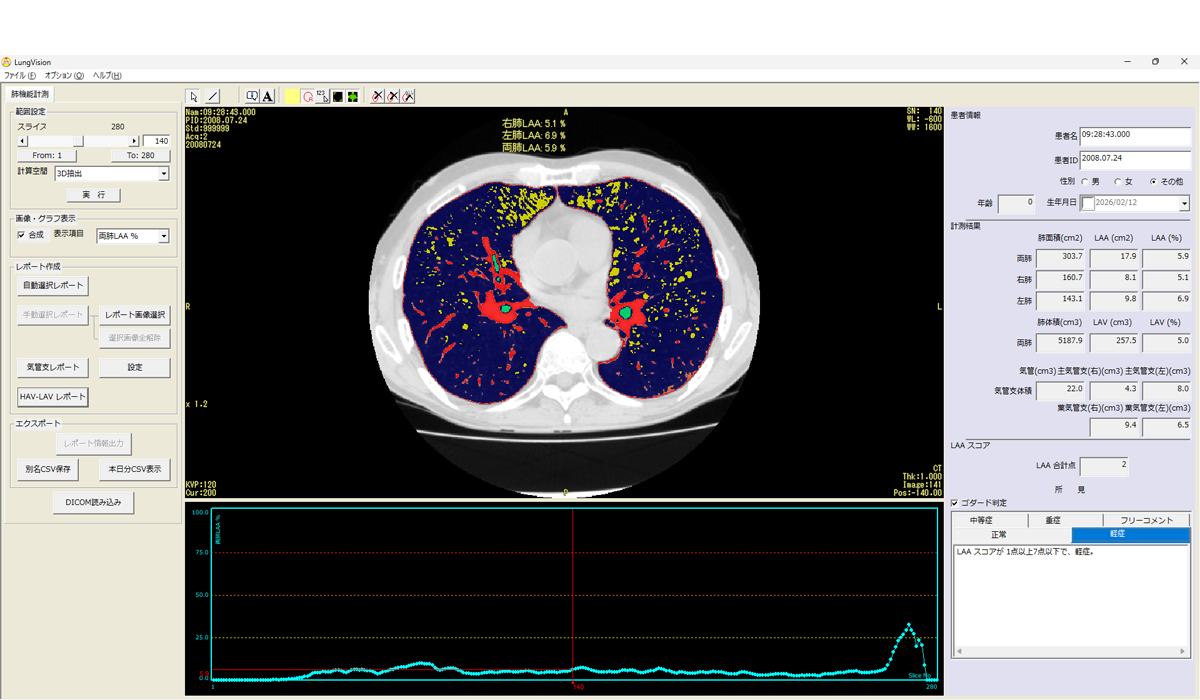Open the 計算空間 3D抽出 dropdown

(x=163, y=173)
